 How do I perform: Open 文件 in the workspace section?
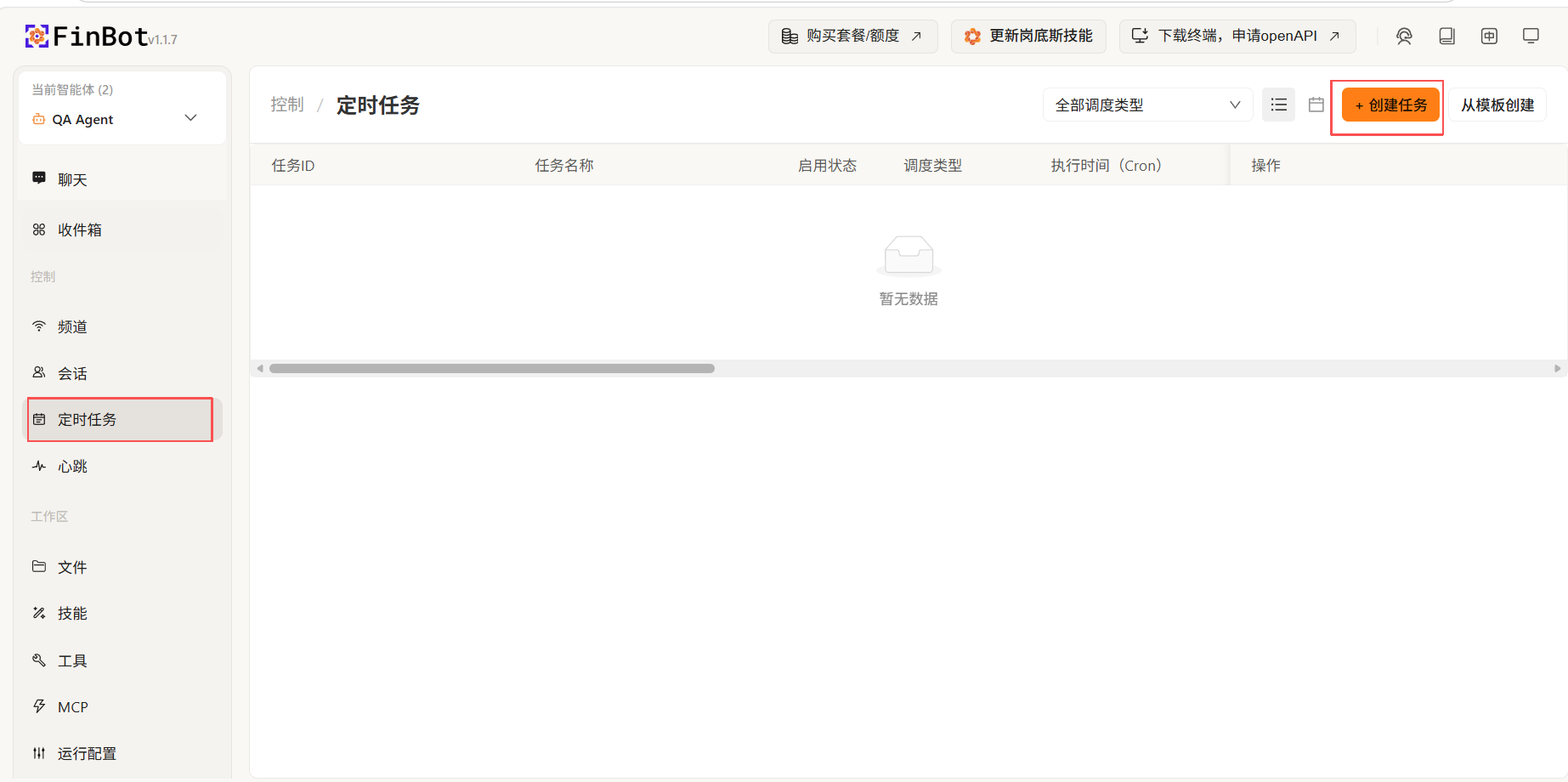(122, 567)
